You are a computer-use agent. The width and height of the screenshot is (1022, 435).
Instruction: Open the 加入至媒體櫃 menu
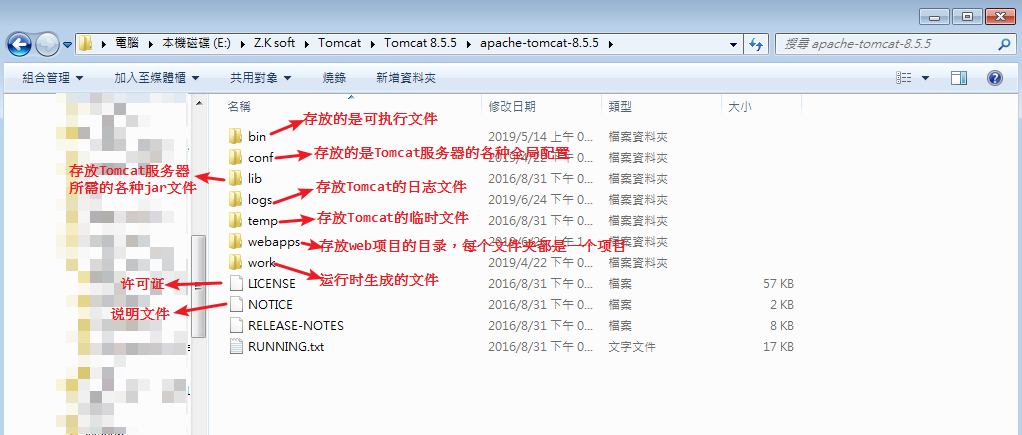click(156, 78)
